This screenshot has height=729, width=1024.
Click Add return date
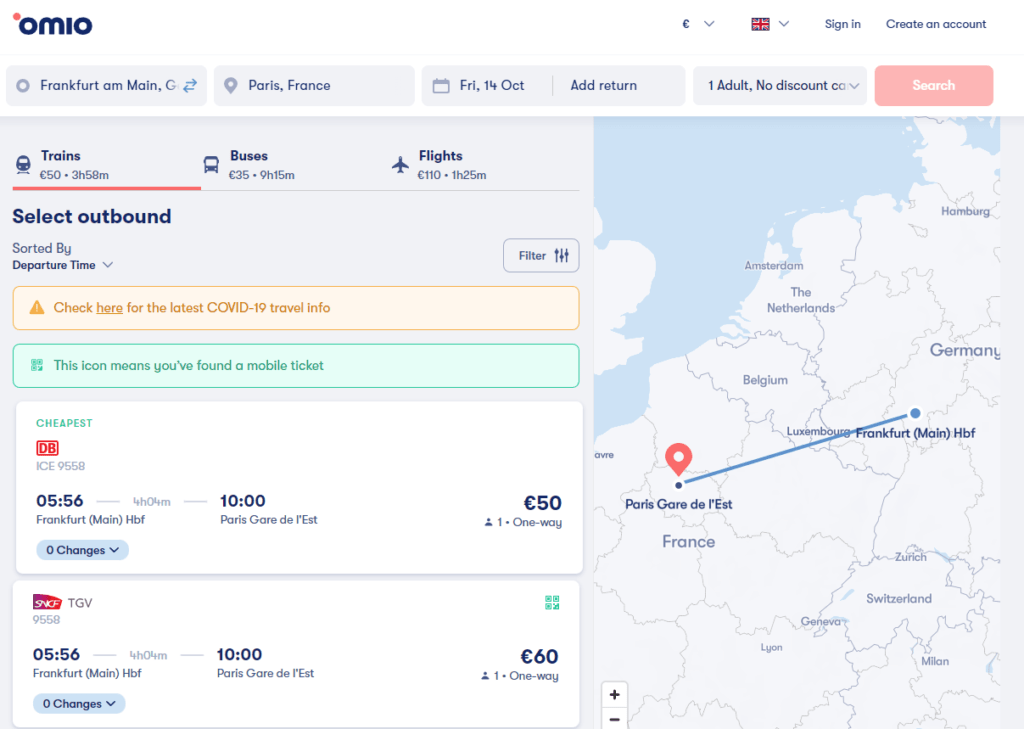coord(603,86)
